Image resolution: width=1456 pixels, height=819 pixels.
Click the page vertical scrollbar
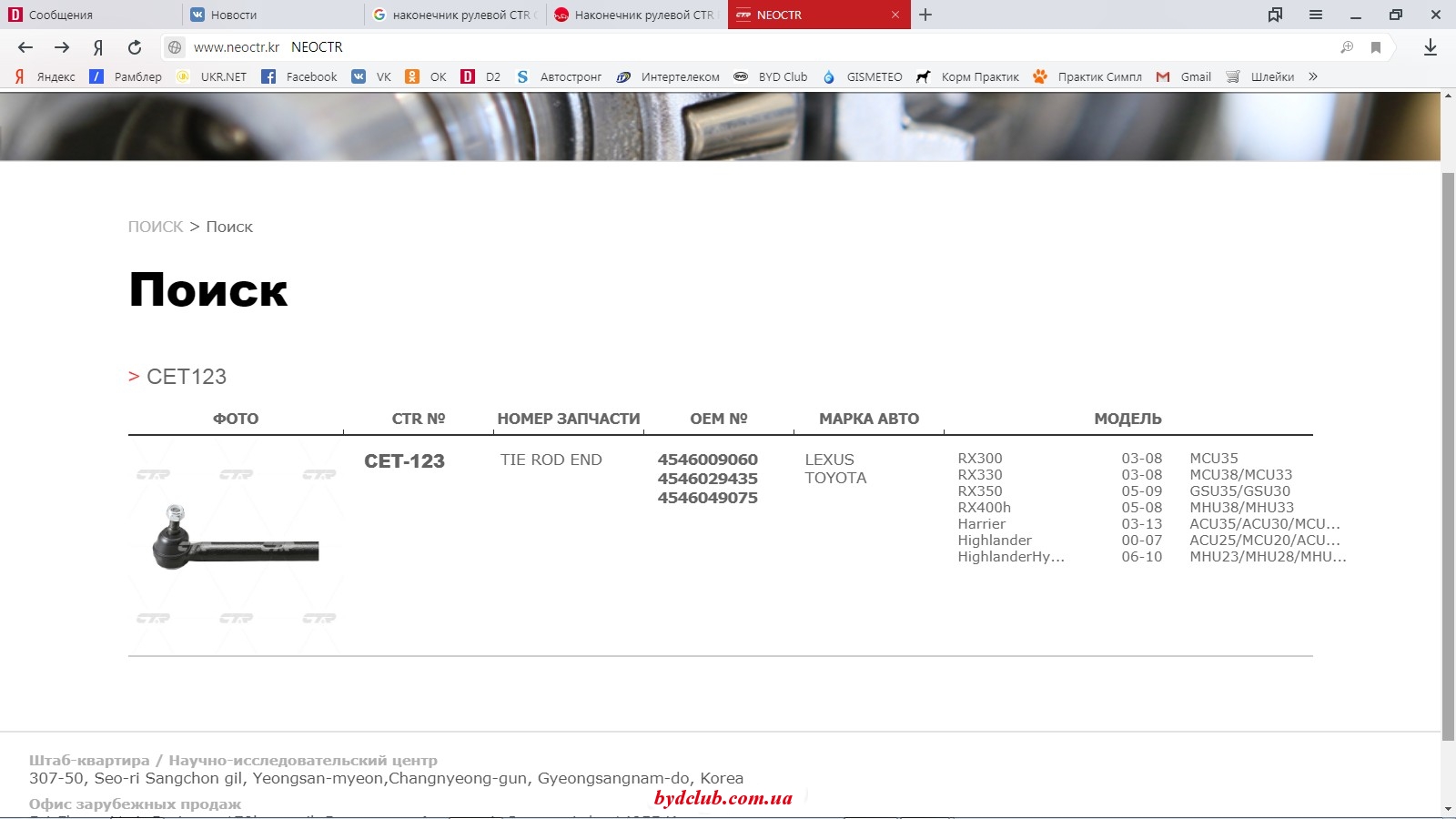(1448, 455)
